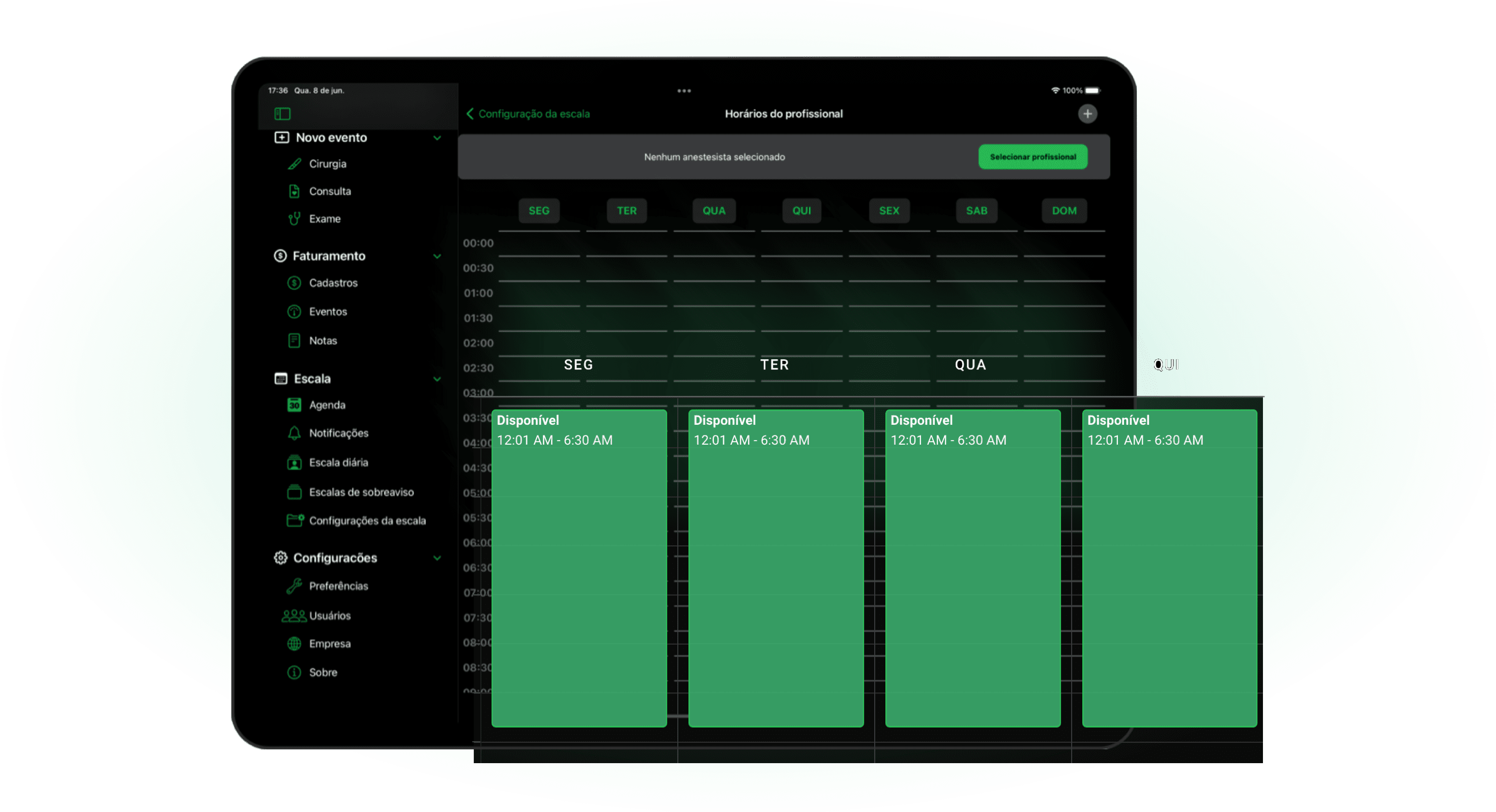This screenshot has height=812, width=1496.
Task: Select the QUI day tab
Action: click(802, 211)
